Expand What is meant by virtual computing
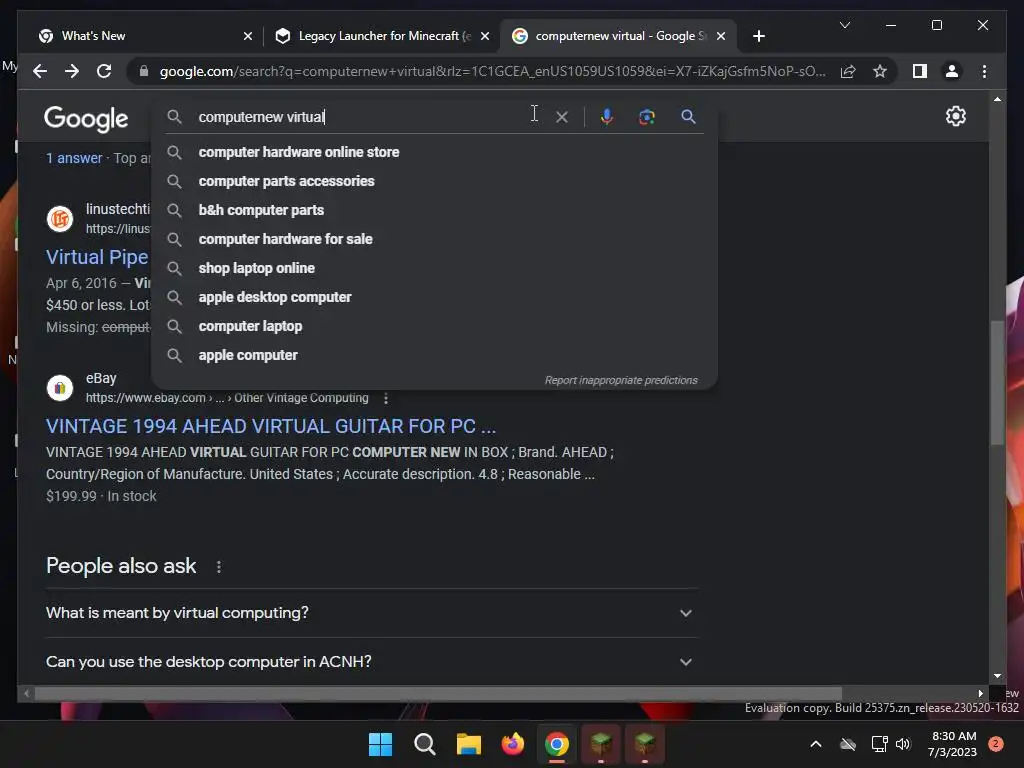The image size is (1024, 768). point(371,613)
